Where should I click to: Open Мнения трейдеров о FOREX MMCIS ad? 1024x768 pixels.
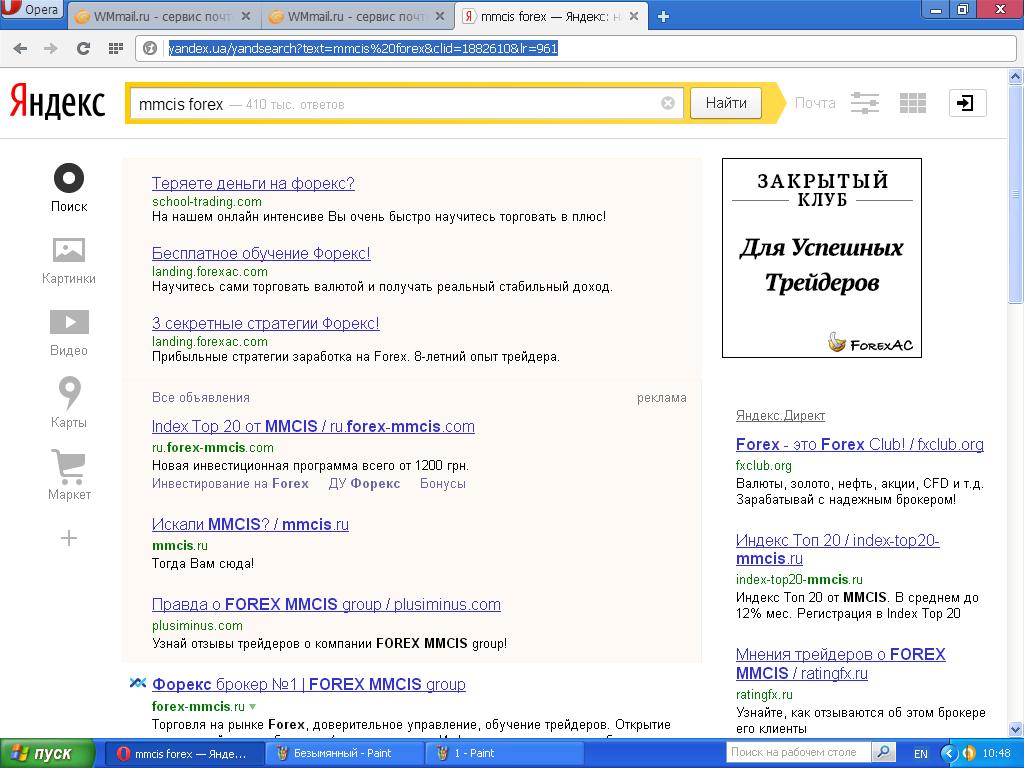point(840,664)
